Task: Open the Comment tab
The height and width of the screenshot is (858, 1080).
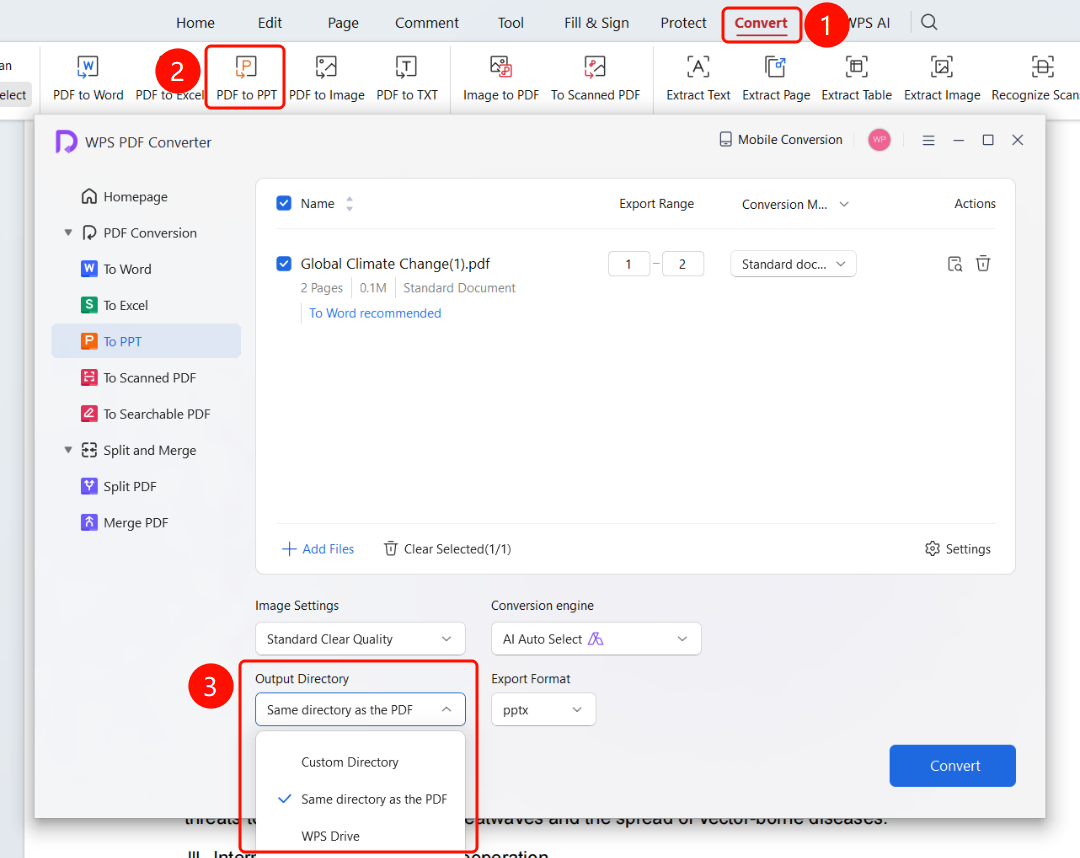Action: [426, 23]
